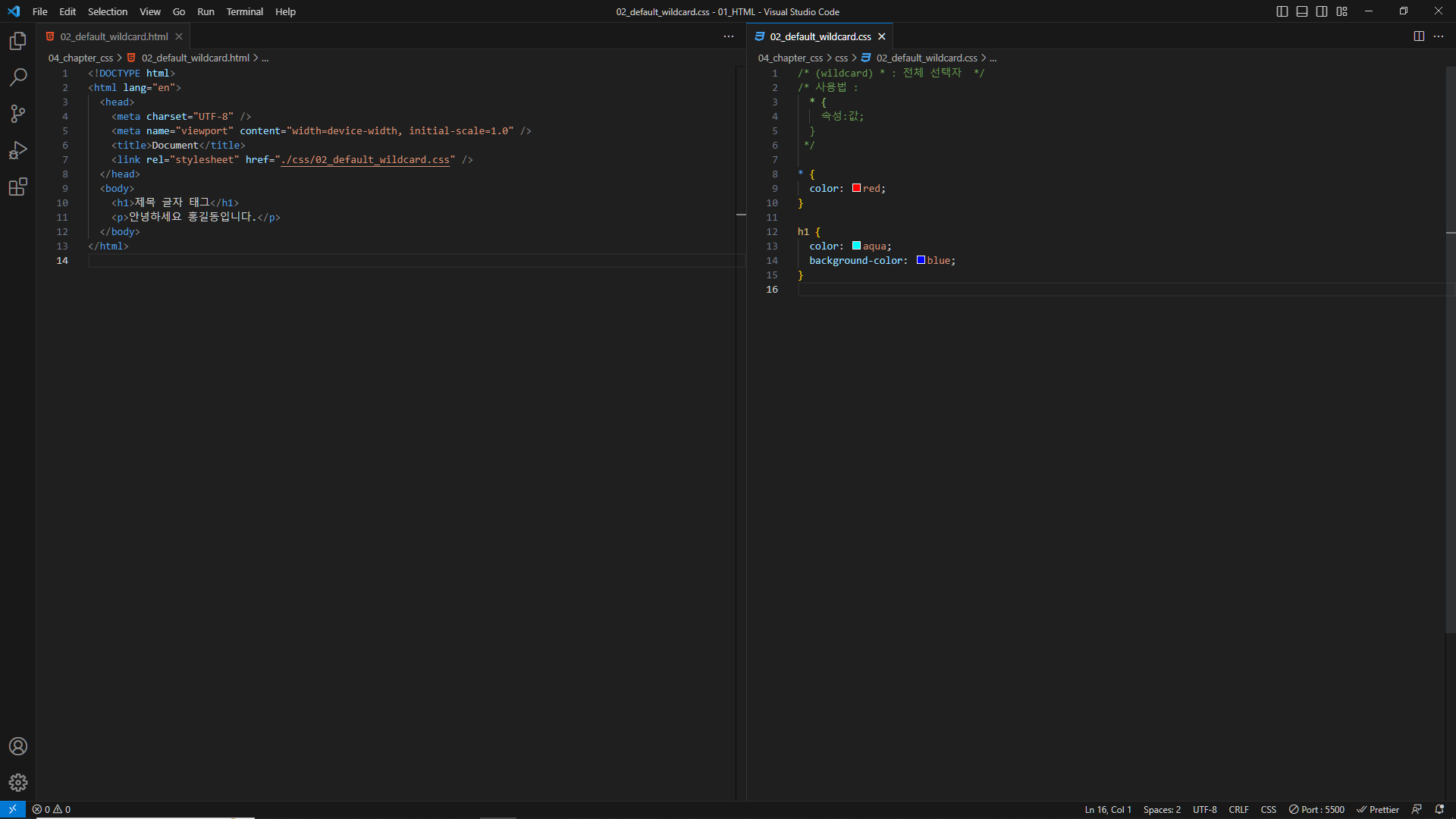Open the CRLF end-of-line selector
Image resolution: width=1456 pixels, height=819 pixels.
pyautogui.click(x=1238, y=809)
